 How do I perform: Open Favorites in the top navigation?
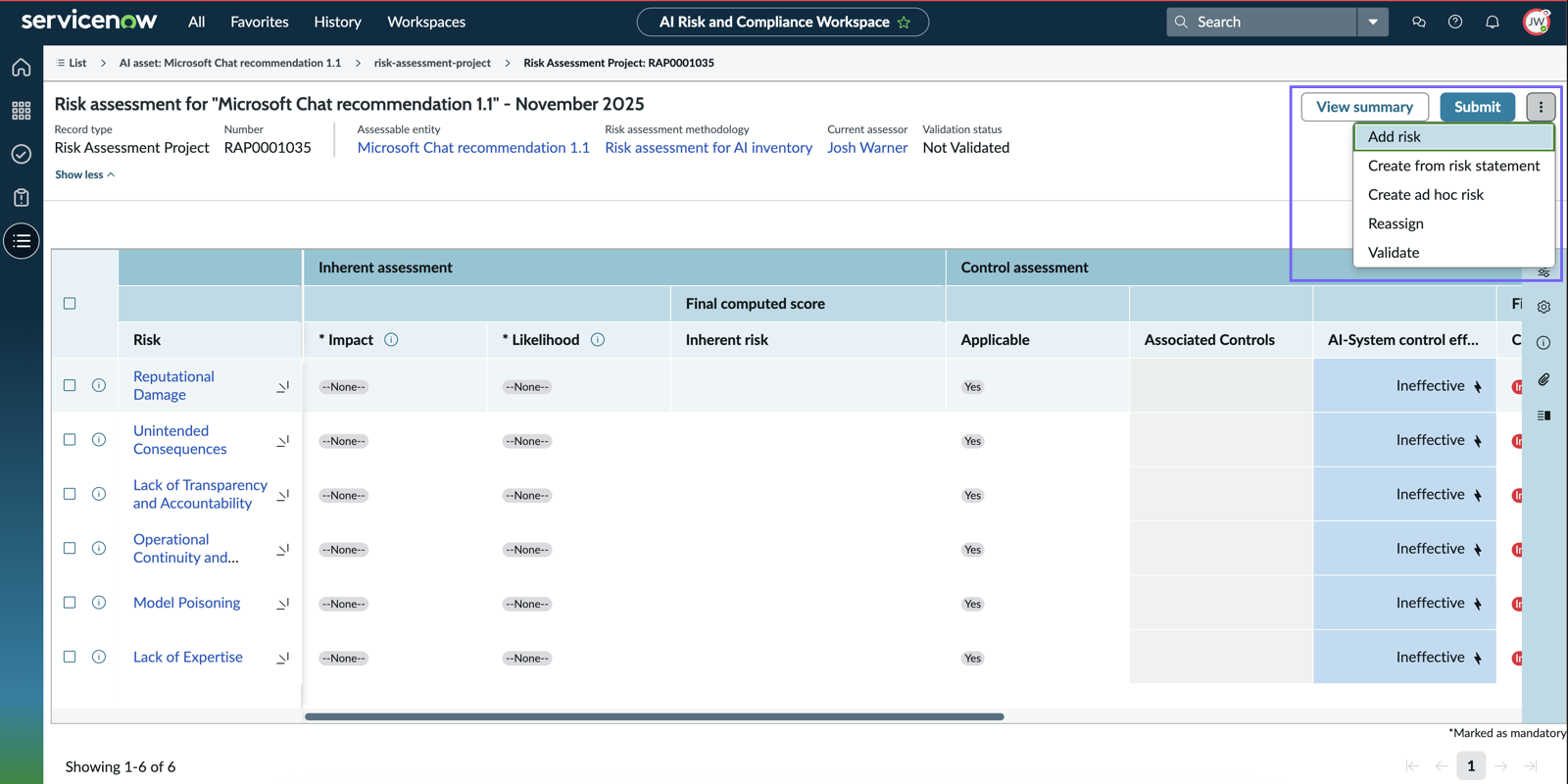coord(260,22)
